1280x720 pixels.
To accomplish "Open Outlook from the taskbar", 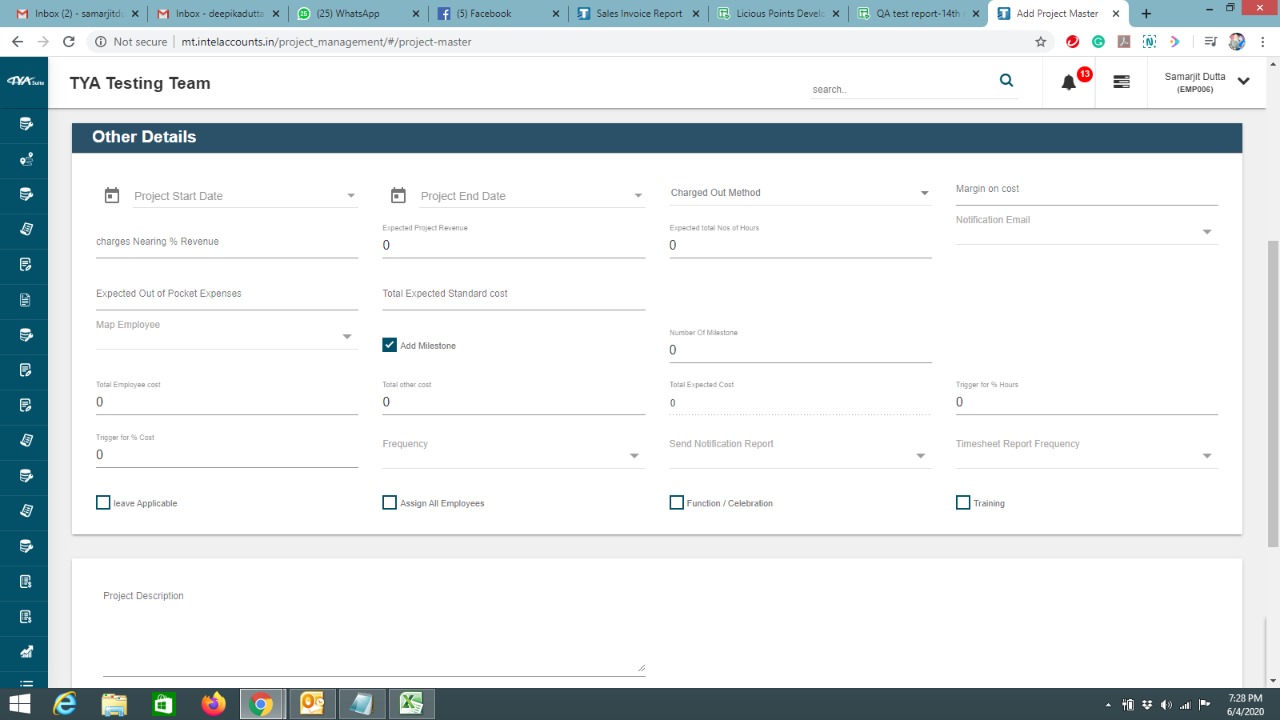I will click(x=311, y=704).
